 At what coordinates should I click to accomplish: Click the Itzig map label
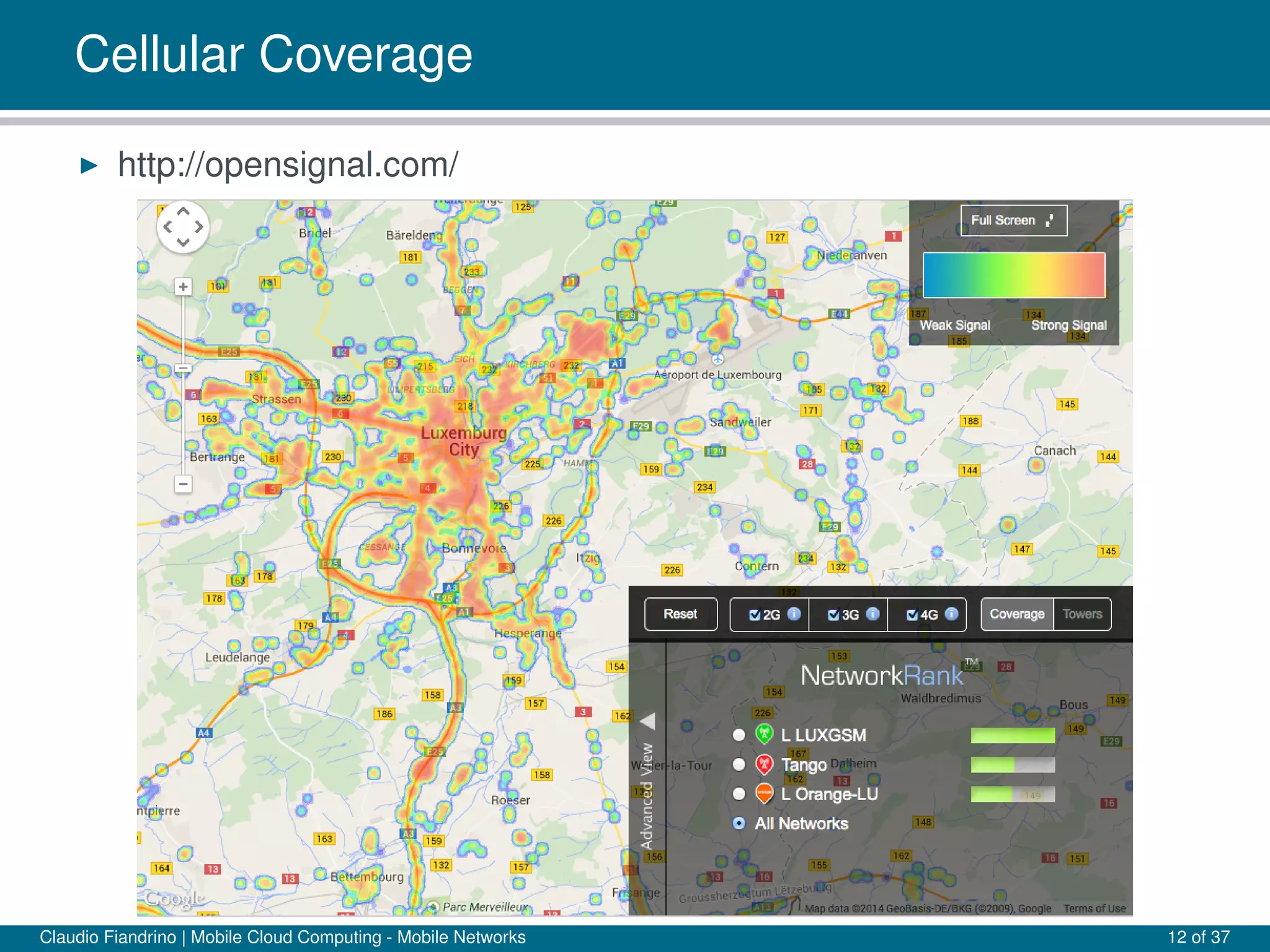(x=588, y=558)
